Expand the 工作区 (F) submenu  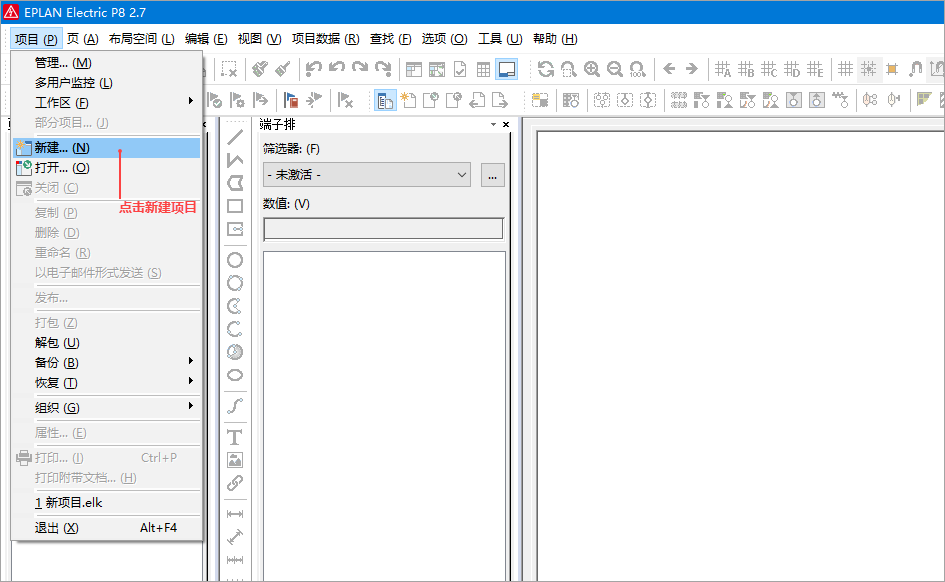tap(107, 102)
